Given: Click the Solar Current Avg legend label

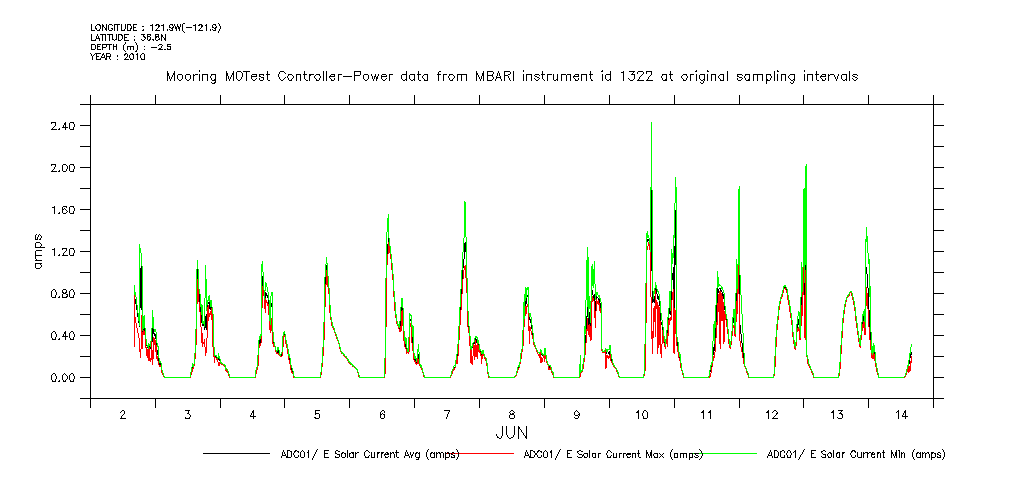Looking at the screenshot, I should [370, 454].
